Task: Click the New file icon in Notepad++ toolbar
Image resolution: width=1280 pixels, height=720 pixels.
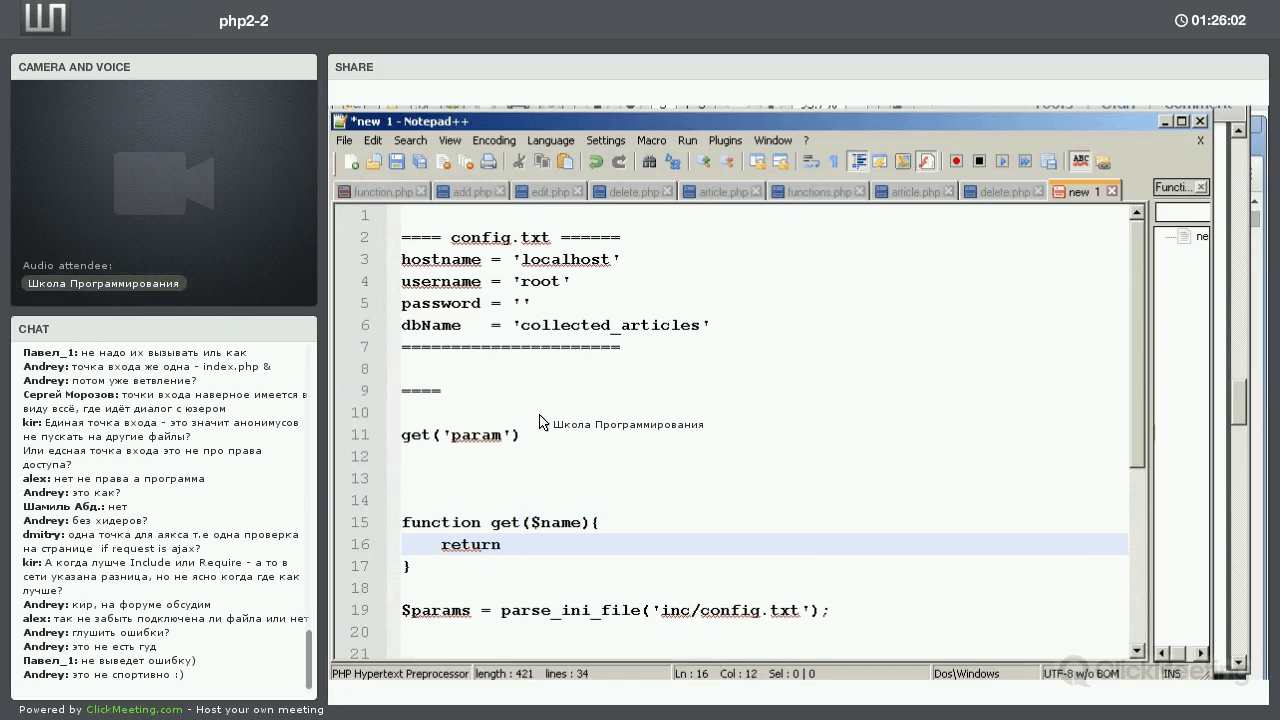Action: point(351,162)
